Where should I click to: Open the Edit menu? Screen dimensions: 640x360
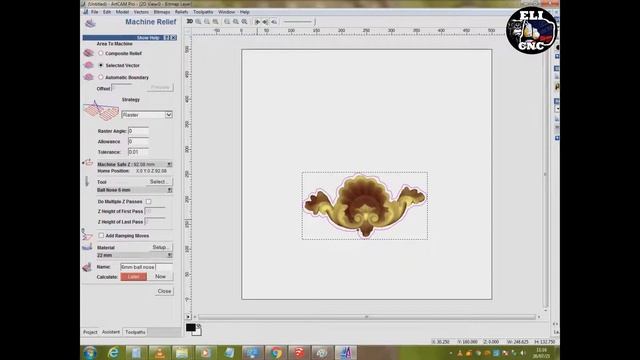107,12
